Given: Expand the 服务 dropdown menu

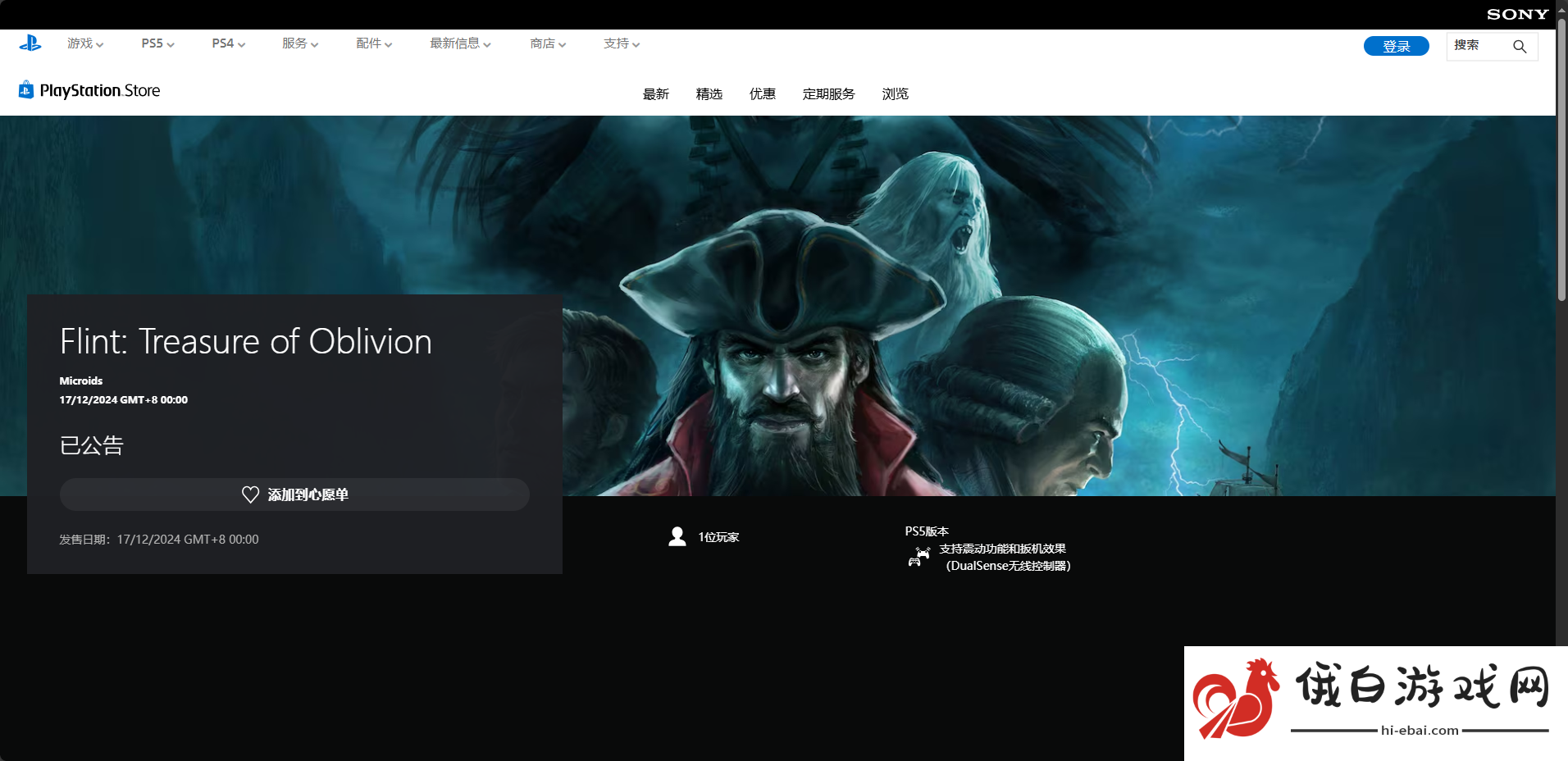Looking at the screenshot, I should 300,43.
